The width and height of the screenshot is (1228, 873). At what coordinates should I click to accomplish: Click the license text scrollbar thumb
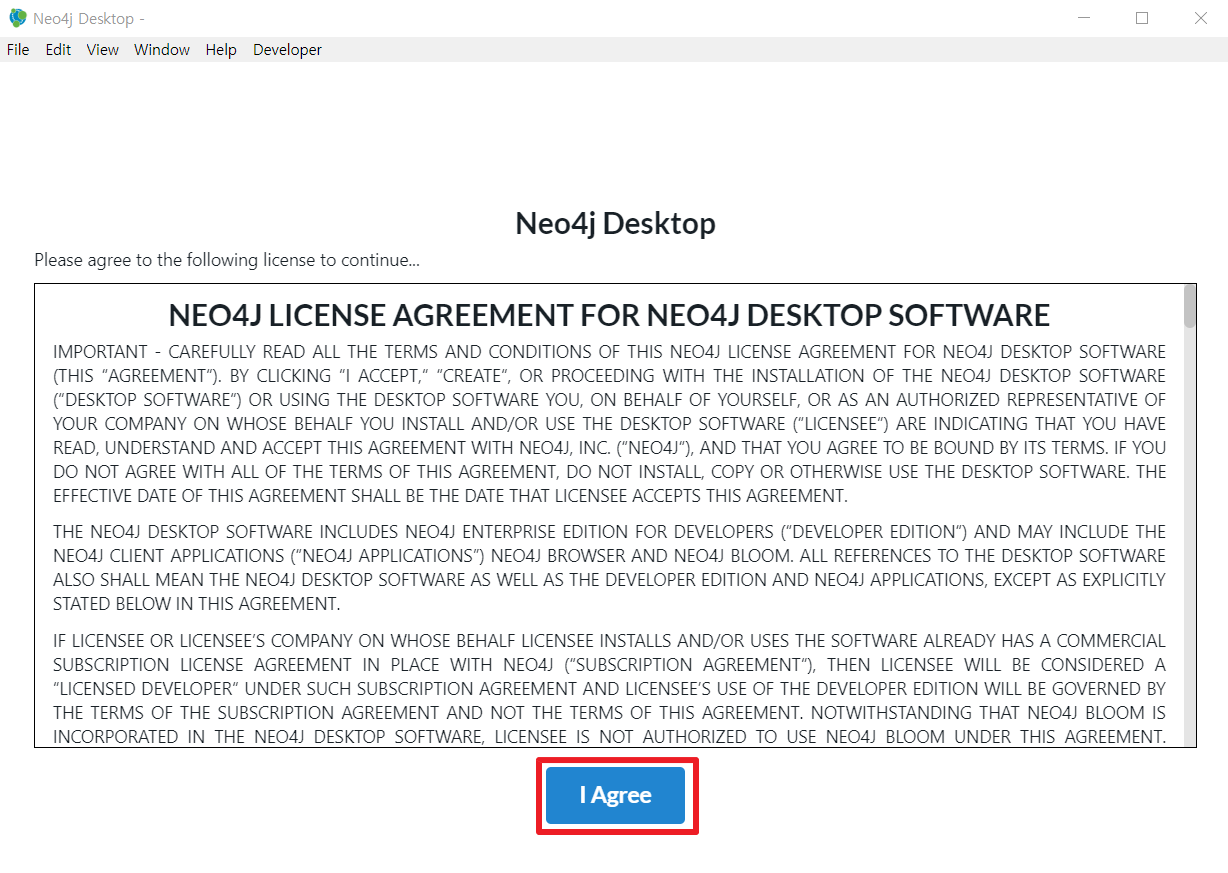click(x=1189, y=306)
